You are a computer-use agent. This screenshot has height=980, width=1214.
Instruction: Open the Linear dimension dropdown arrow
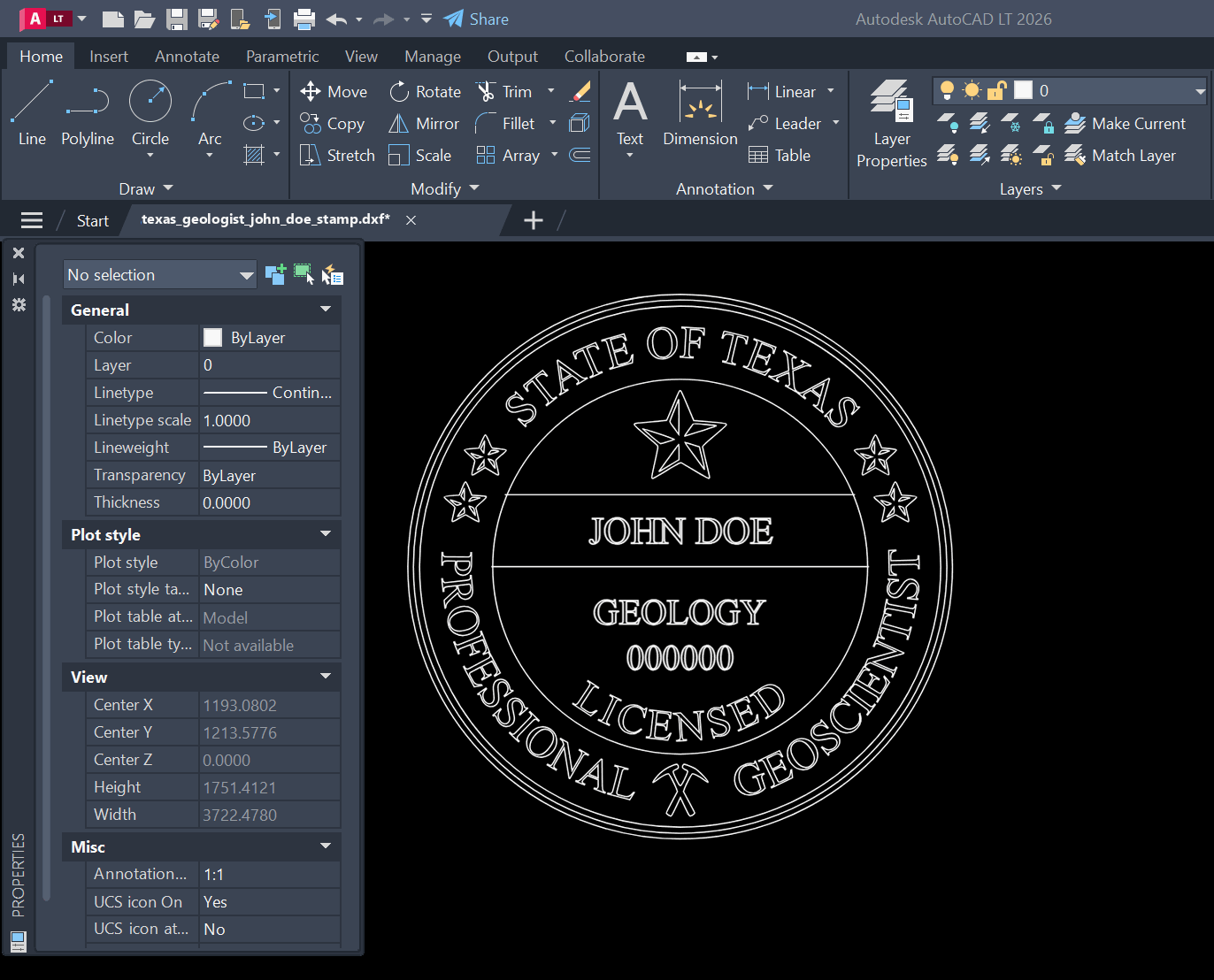[831, 91]
